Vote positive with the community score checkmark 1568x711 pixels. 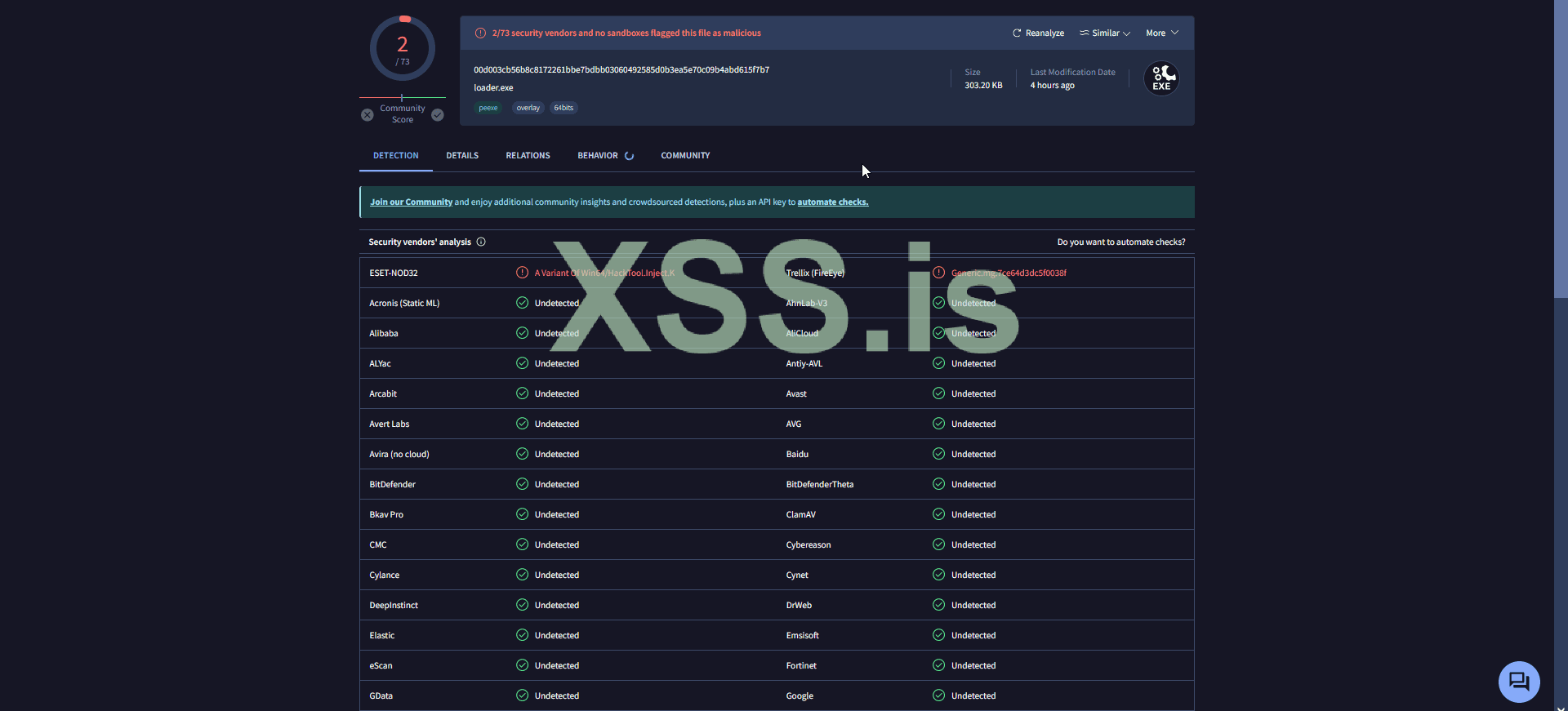(438, 115)
